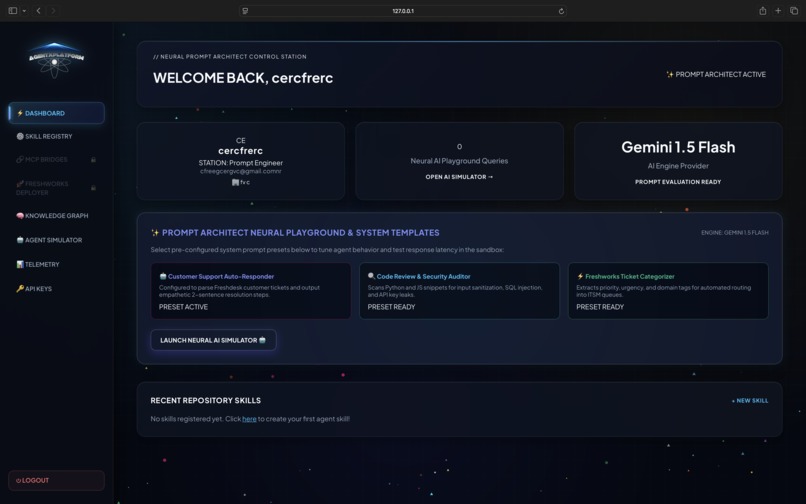Click 'ENGINE: GEMINI 1.5 FLASH' label
The image size is (806, 504).
pyautogui.click(x=735, y=233)
